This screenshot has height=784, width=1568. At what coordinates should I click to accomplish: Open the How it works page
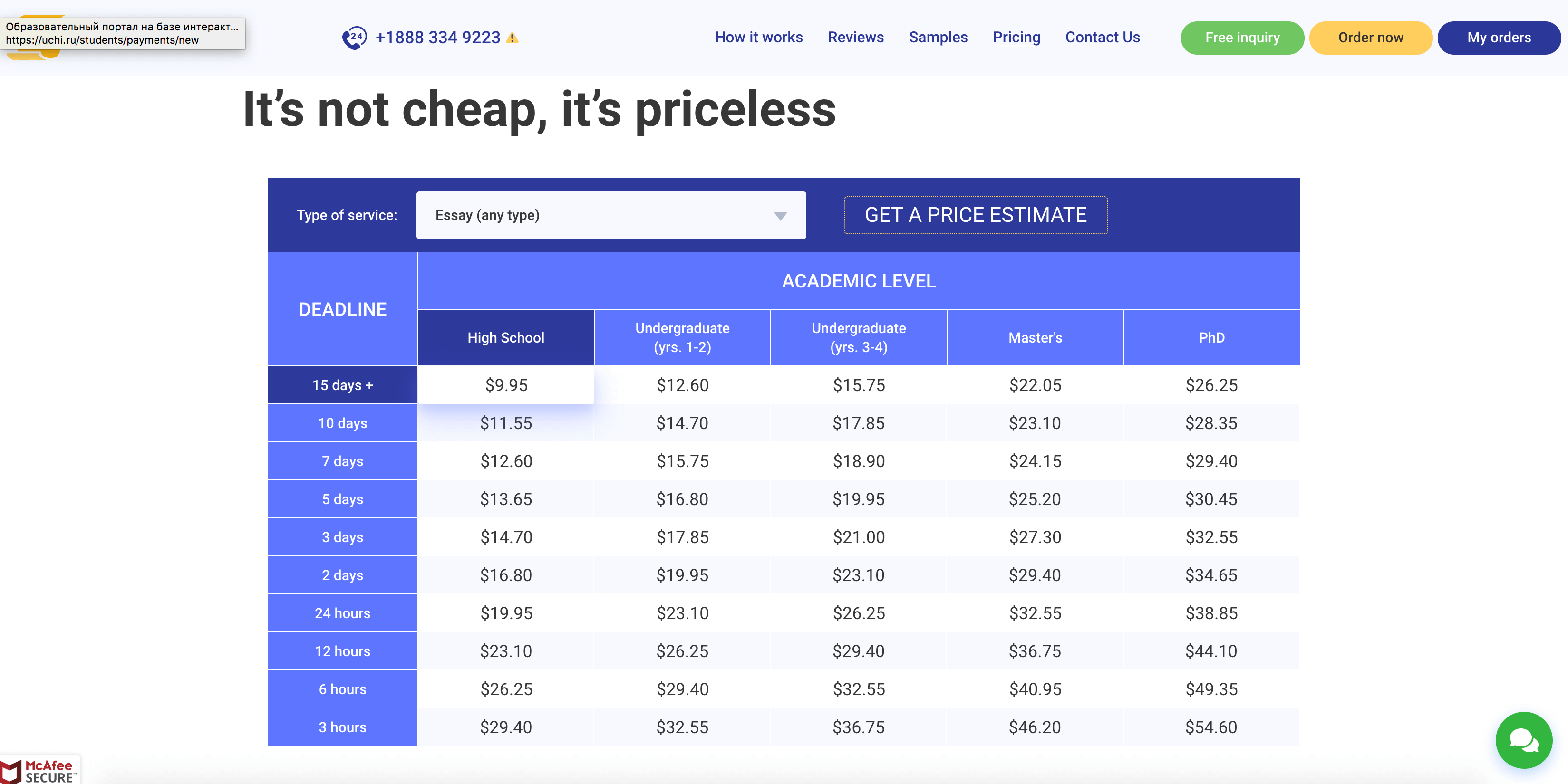pos(758,38)
